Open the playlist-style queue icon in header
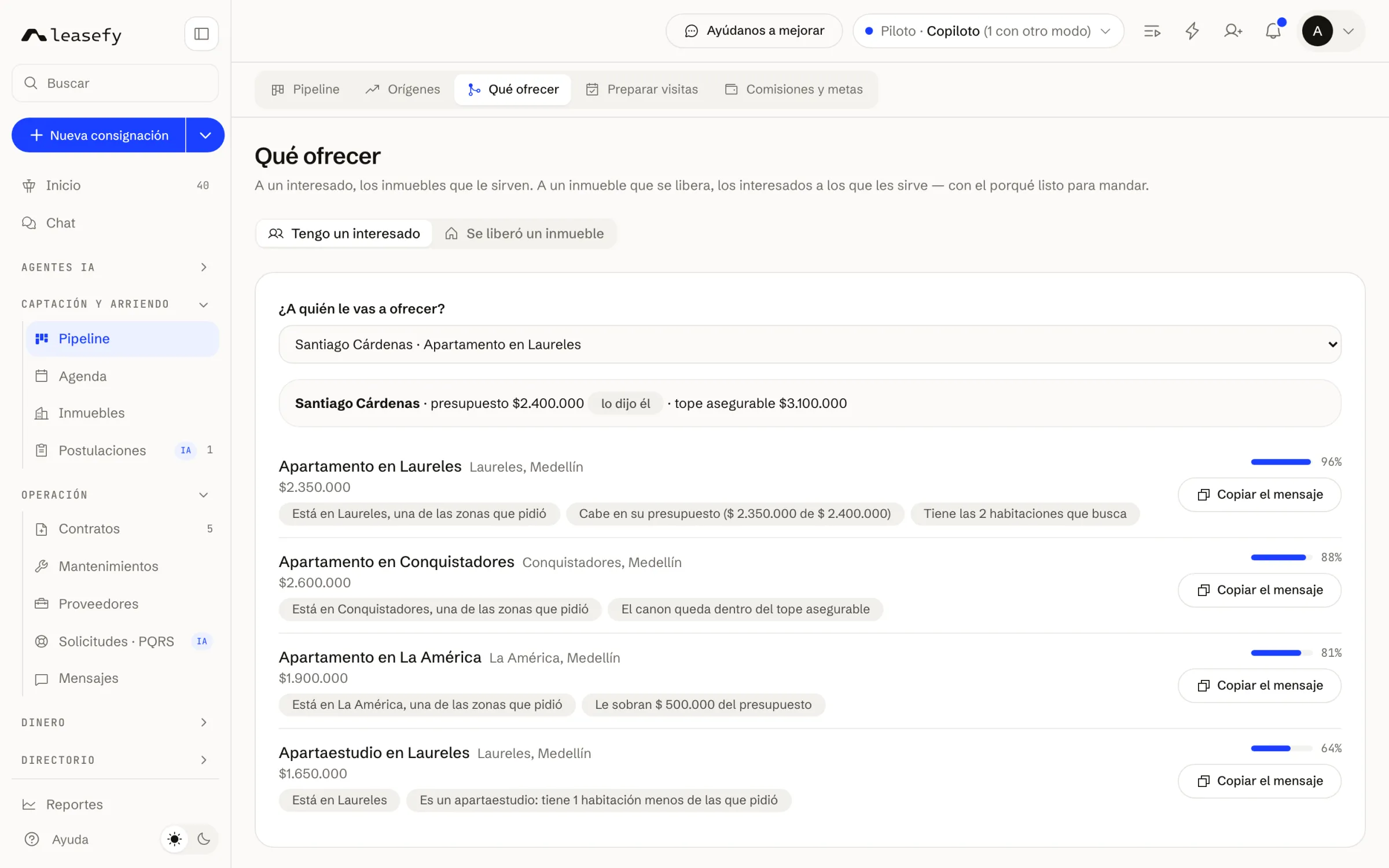 coord(1152,31)
